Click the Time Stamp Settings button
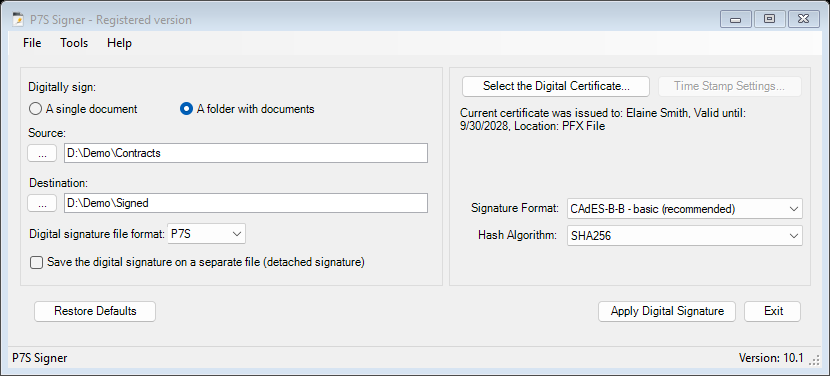The width and height of the screenshot is (830, 376). 729,86
